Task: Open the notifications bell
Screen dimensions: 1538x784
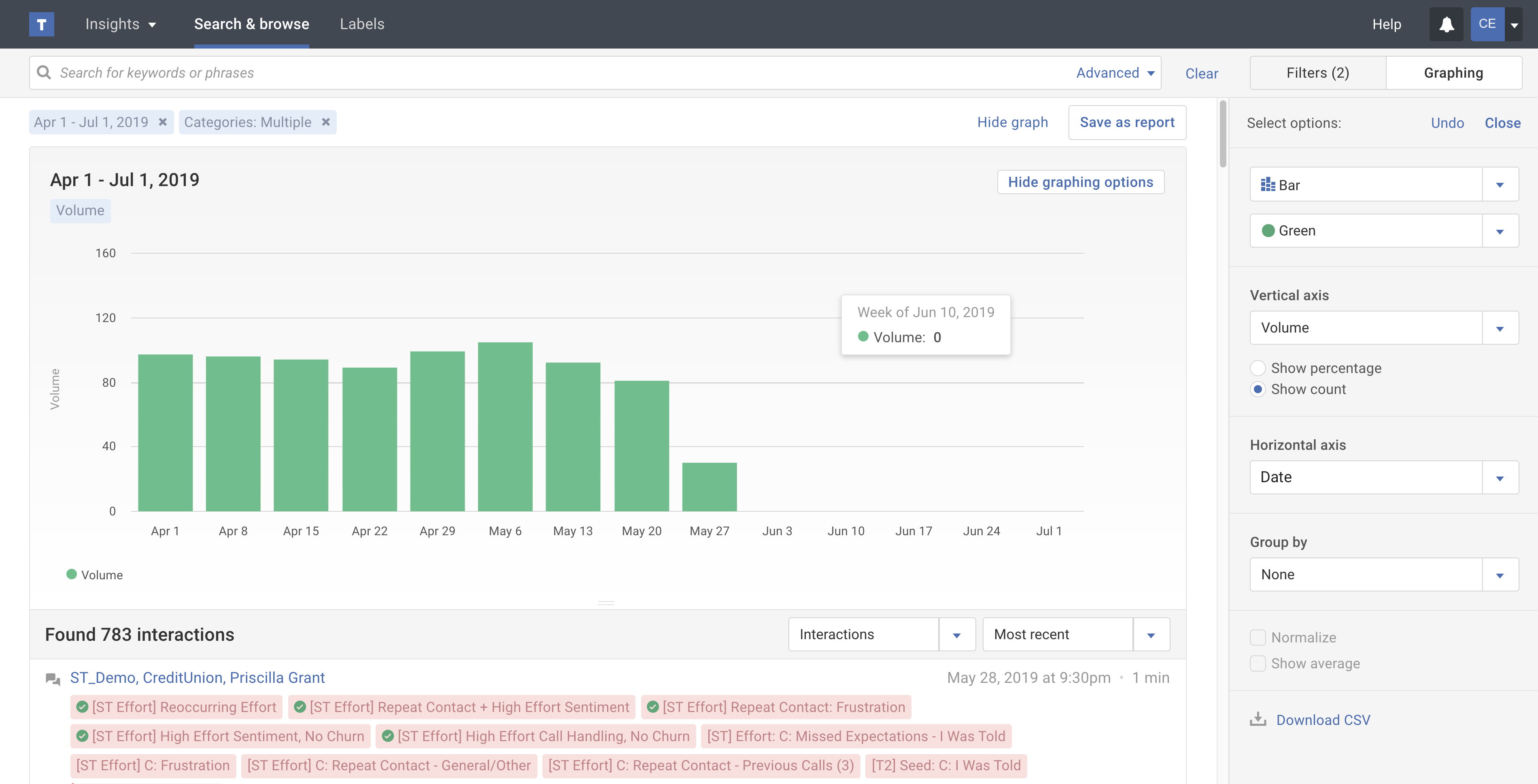Action: click(x=1446, y=24)
